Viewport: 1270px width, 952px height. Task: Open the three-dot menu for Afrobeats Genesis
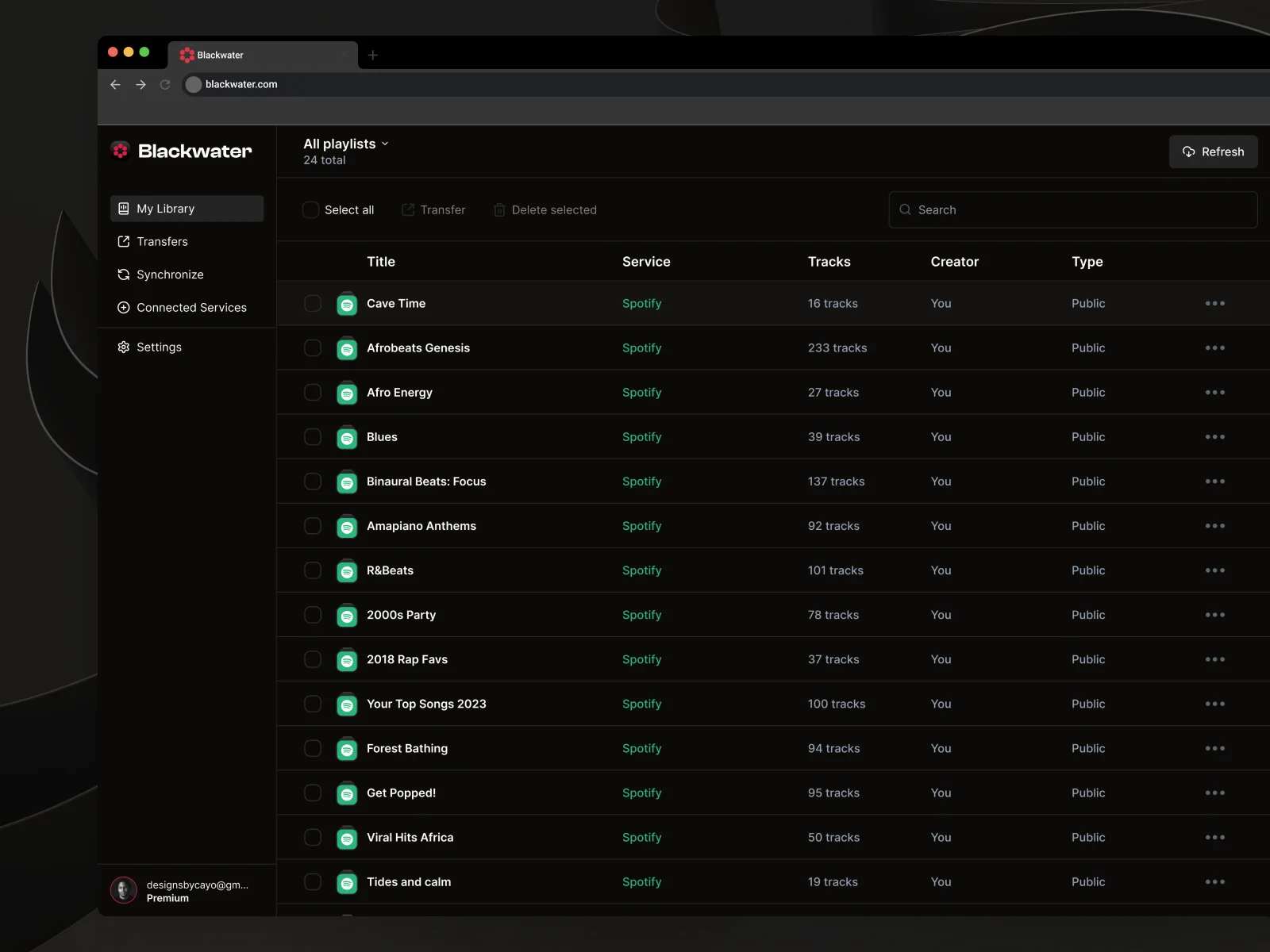click(x=1215, y=348)
